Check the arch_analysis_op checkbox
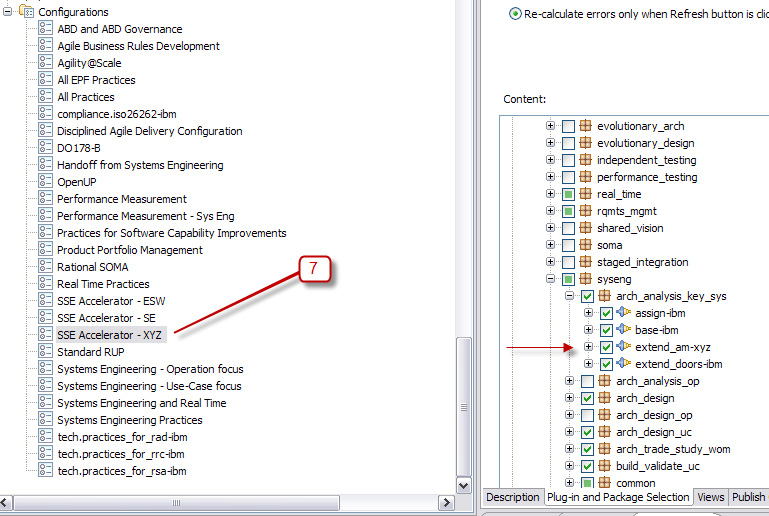The image size is (769, 516). tap(587, 382)
